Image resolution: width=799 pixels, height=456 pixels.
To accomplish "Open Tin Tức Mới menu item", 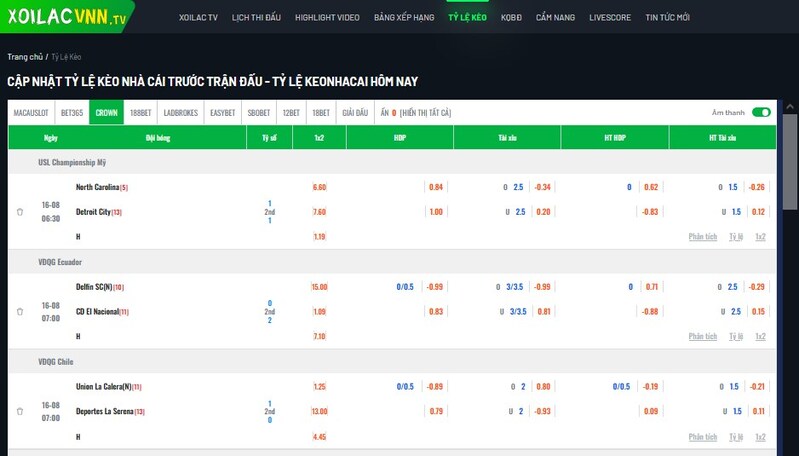I will [x=667, y=17].
